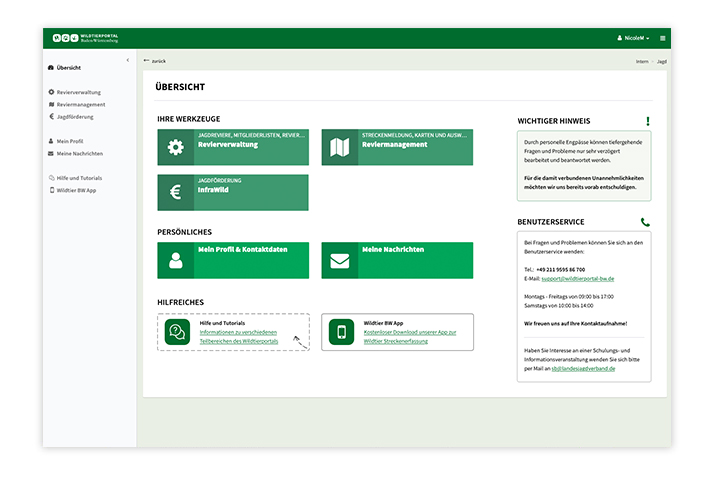Click the Wildtierportal logo in the header
The height and width of the screenshot is (480, 720).
pos(85,38)
